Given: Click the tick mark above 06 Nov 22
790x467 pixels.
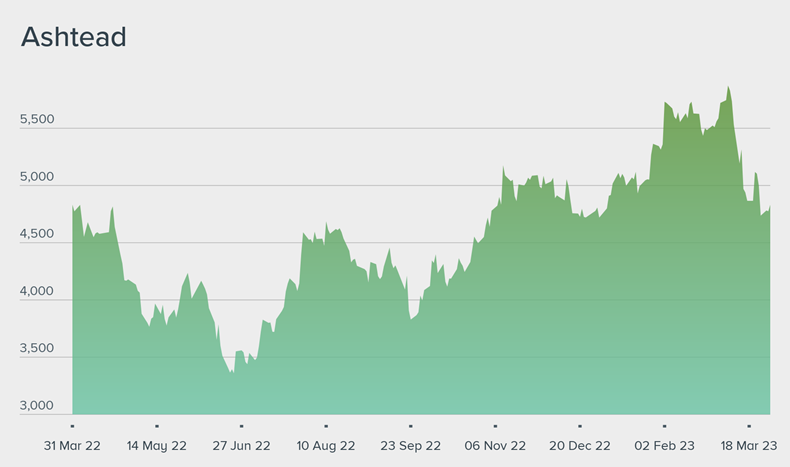Looking at the screenshot, I should tap(495, 425).
